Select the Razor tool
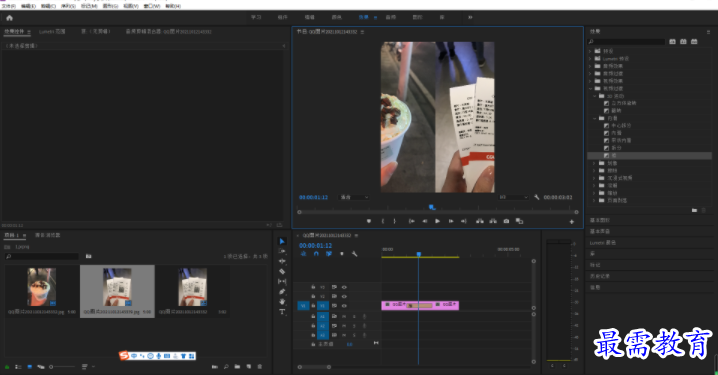 pos(282,271)
